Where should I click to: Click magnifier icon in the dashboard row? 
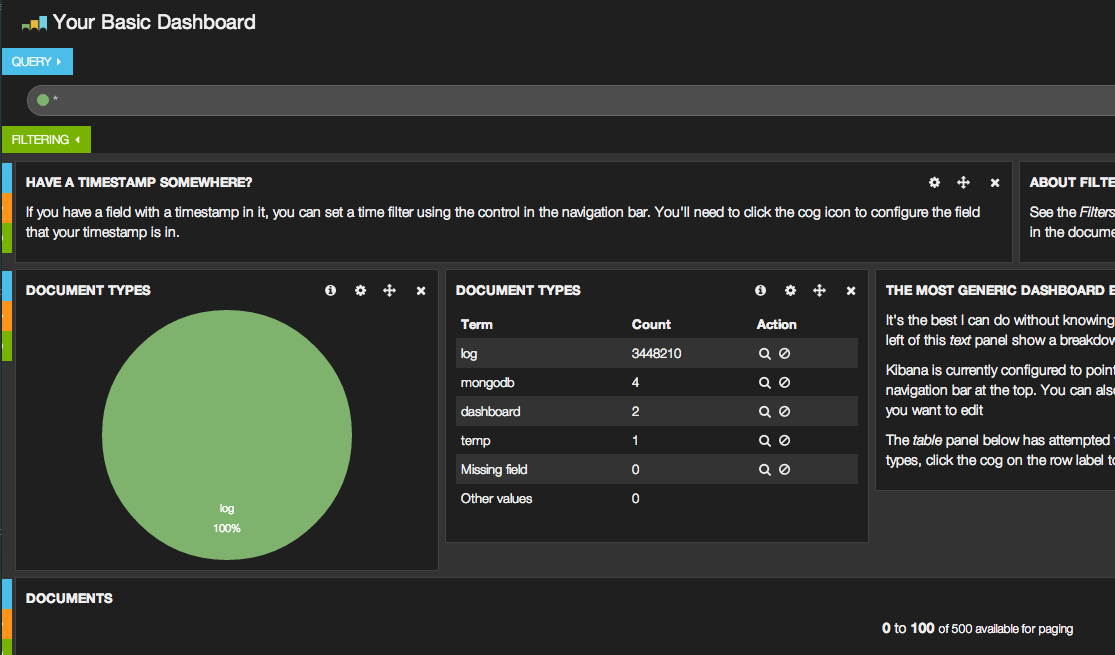(764, 412)
